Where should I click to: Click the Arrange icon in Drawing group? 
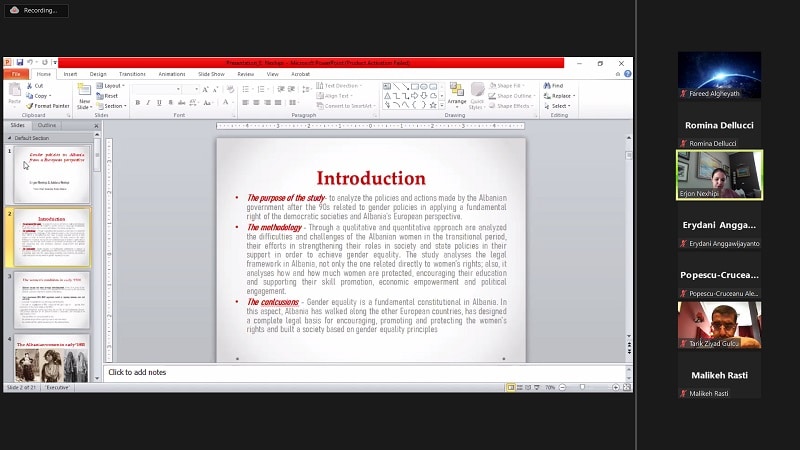click(x=457, y=95)
